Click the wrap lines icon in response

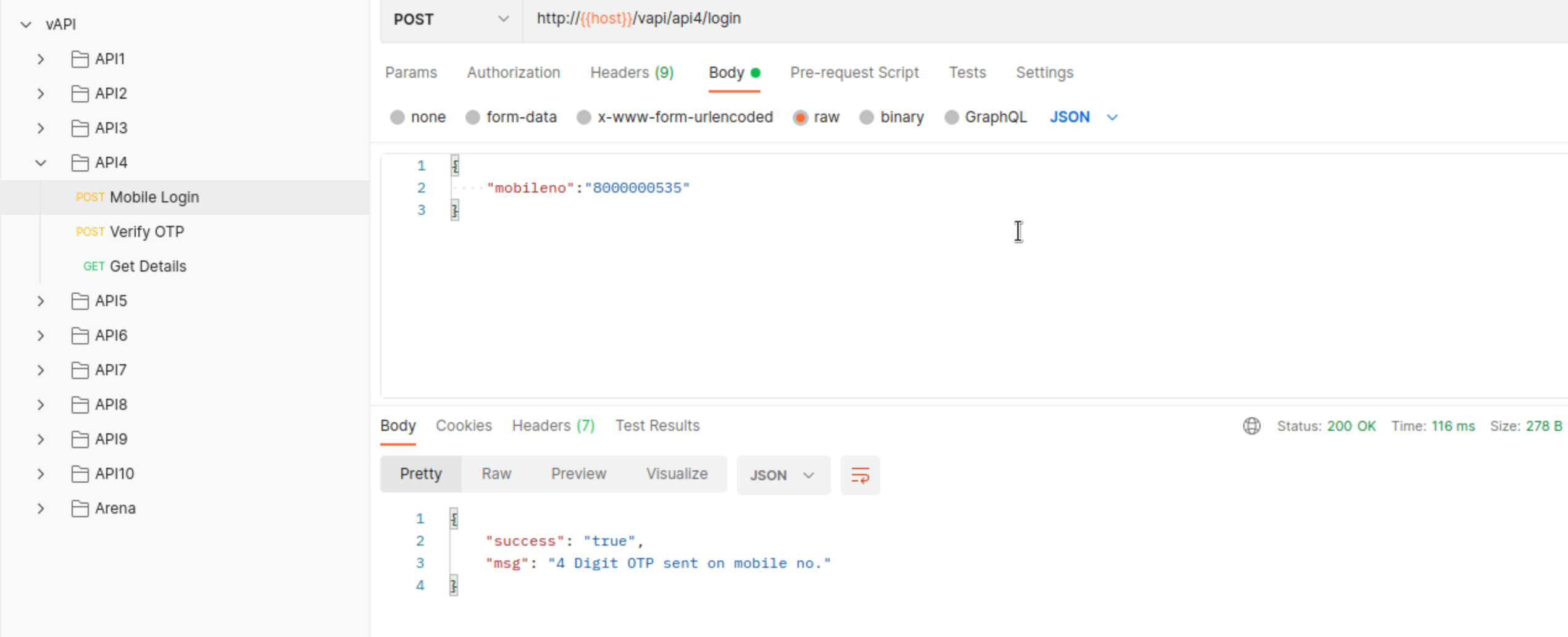click(860, 475)
